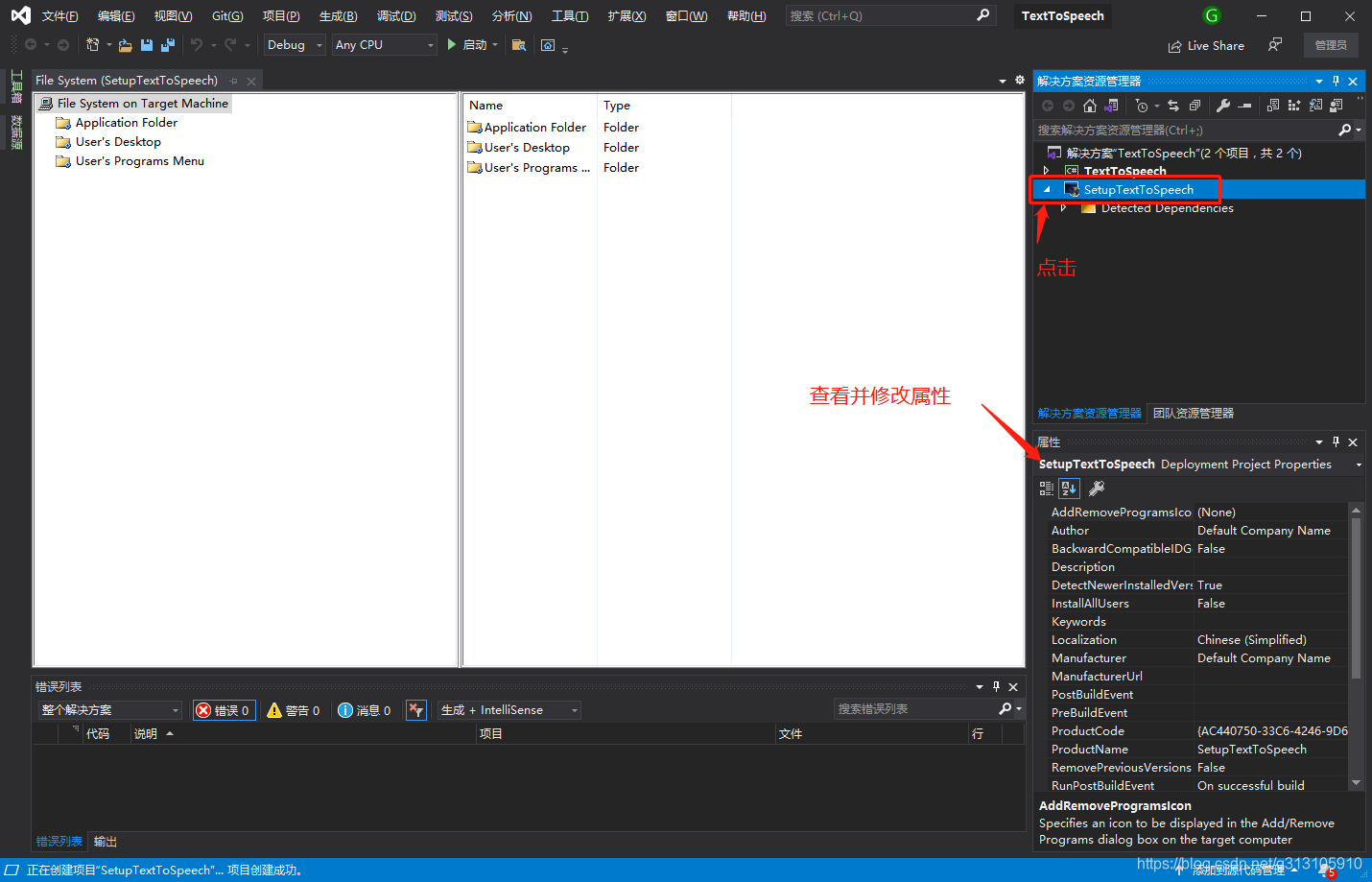Click the Live Share icon

tap(1174, 46)
